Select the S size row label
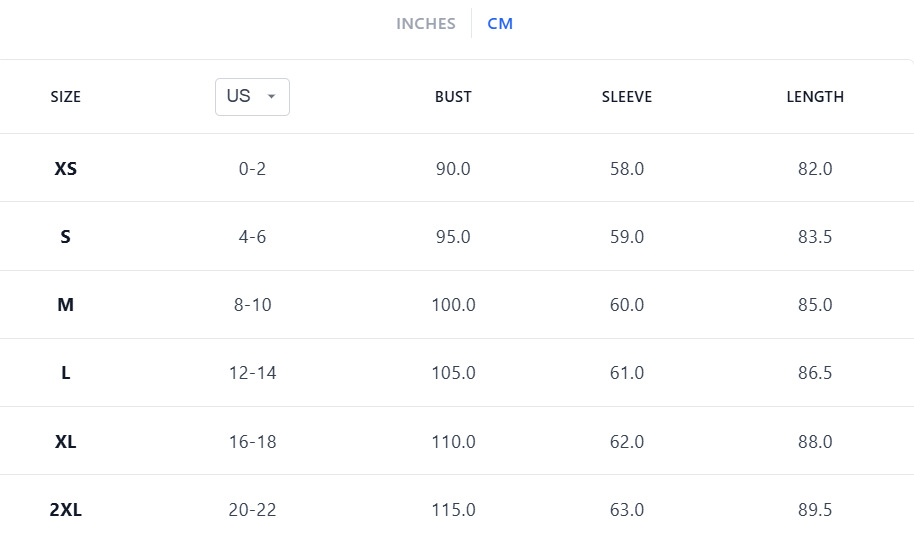 click(x=66, y=237)
